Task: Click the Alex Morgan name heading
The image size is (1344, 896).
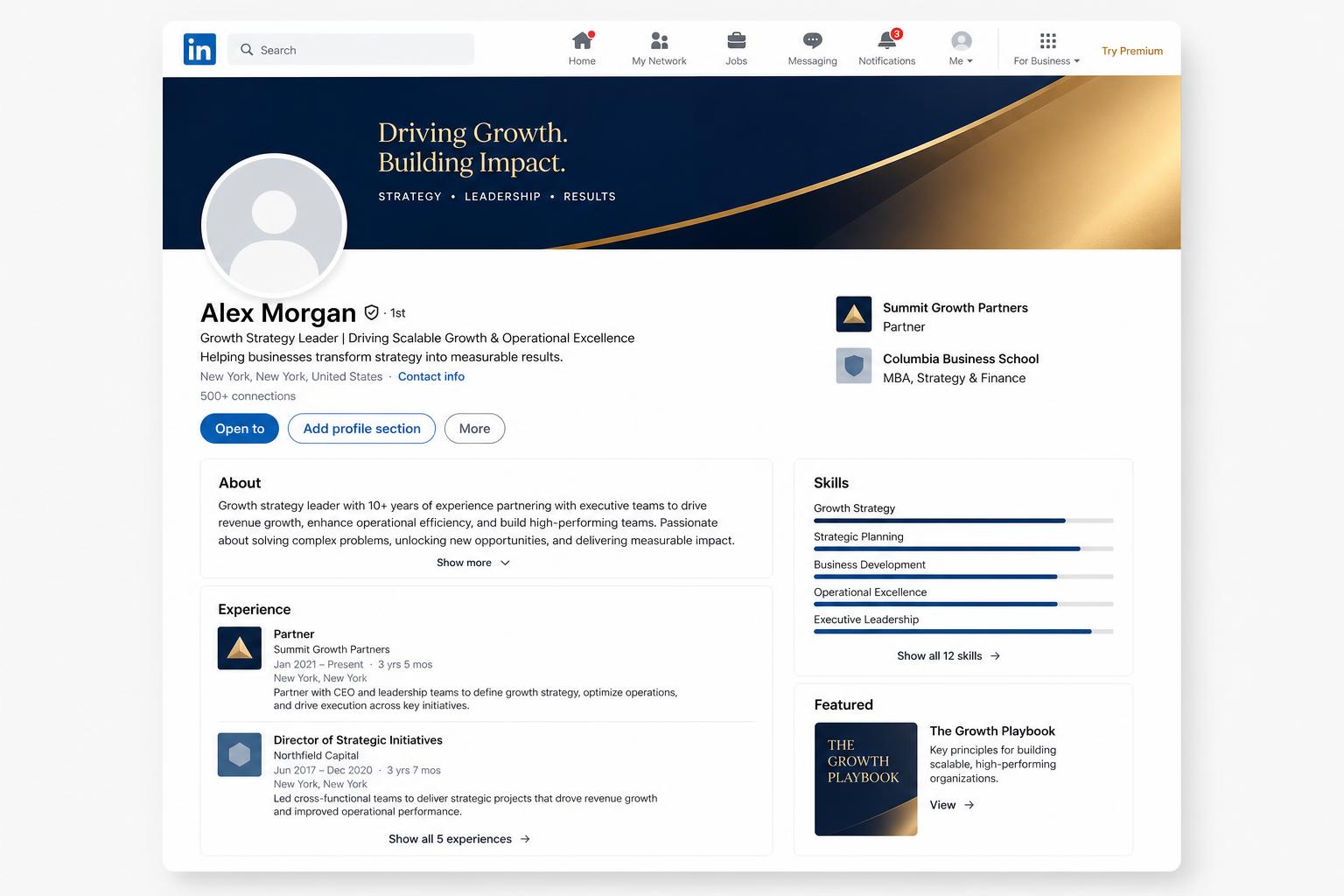Action: (x=278, y=313)
